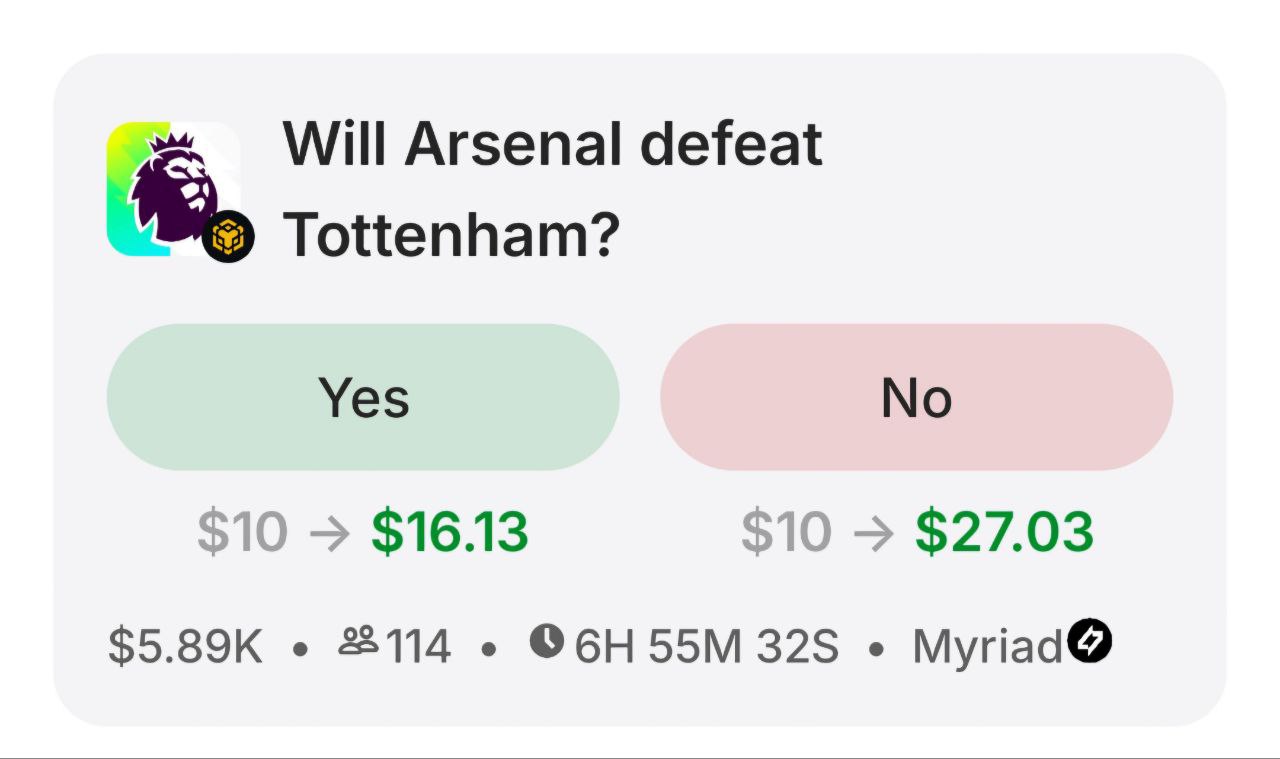Open the 'Will Arsenal defeat Tottenham?' market title
This screenshot has height=759, width=1280.
coord(552,188)
